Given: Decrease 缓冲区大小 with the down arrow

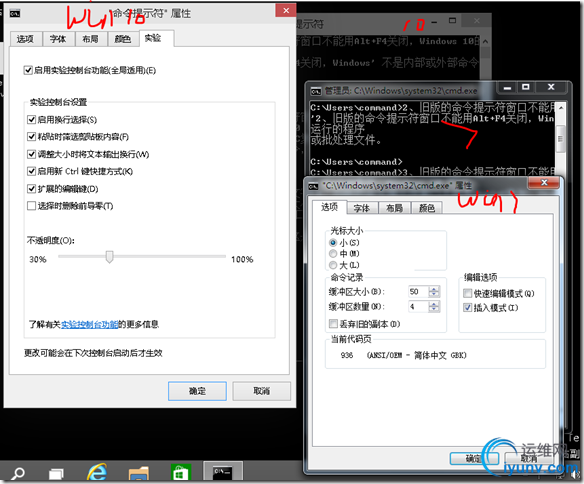Looking at the screenshot, I should 434,294.
